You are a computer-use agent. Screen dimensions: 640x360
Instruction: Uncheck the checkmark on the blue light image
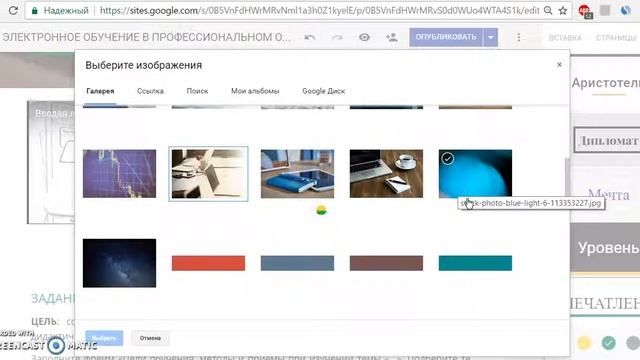[x=448, y=158]
